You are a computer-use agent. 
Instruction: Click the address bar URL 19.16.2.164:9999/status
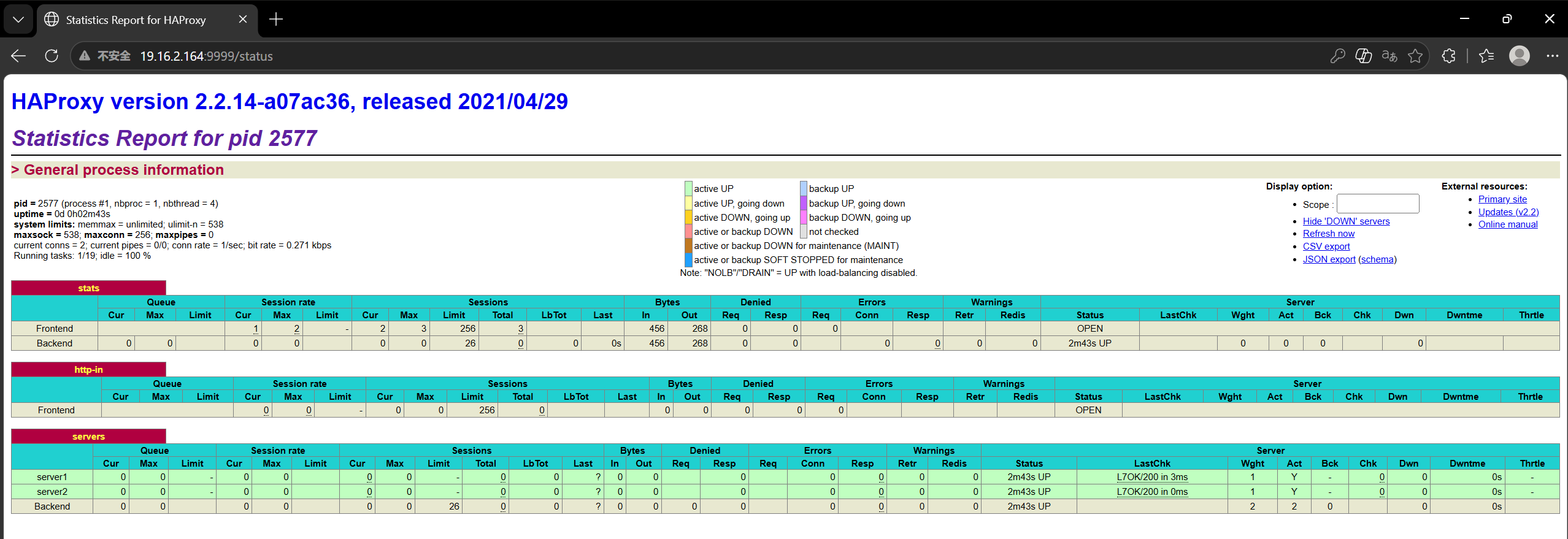tap(207, 56)
